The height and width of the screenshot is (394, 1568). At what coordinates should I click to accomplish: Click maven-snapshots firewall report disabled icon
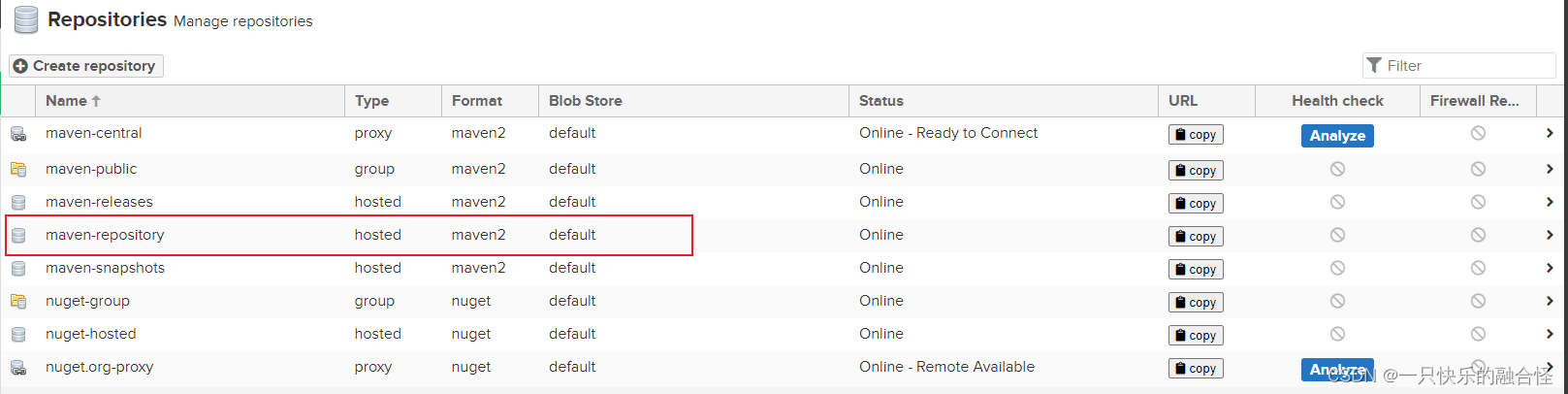click(x=1478, y=268)
